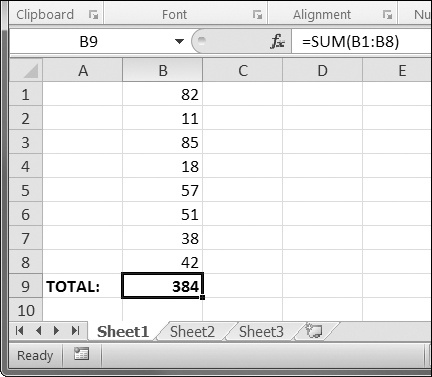Select cell containing 57
The height and width of the screenshot is (377, 432).
[x=163, y=190]
